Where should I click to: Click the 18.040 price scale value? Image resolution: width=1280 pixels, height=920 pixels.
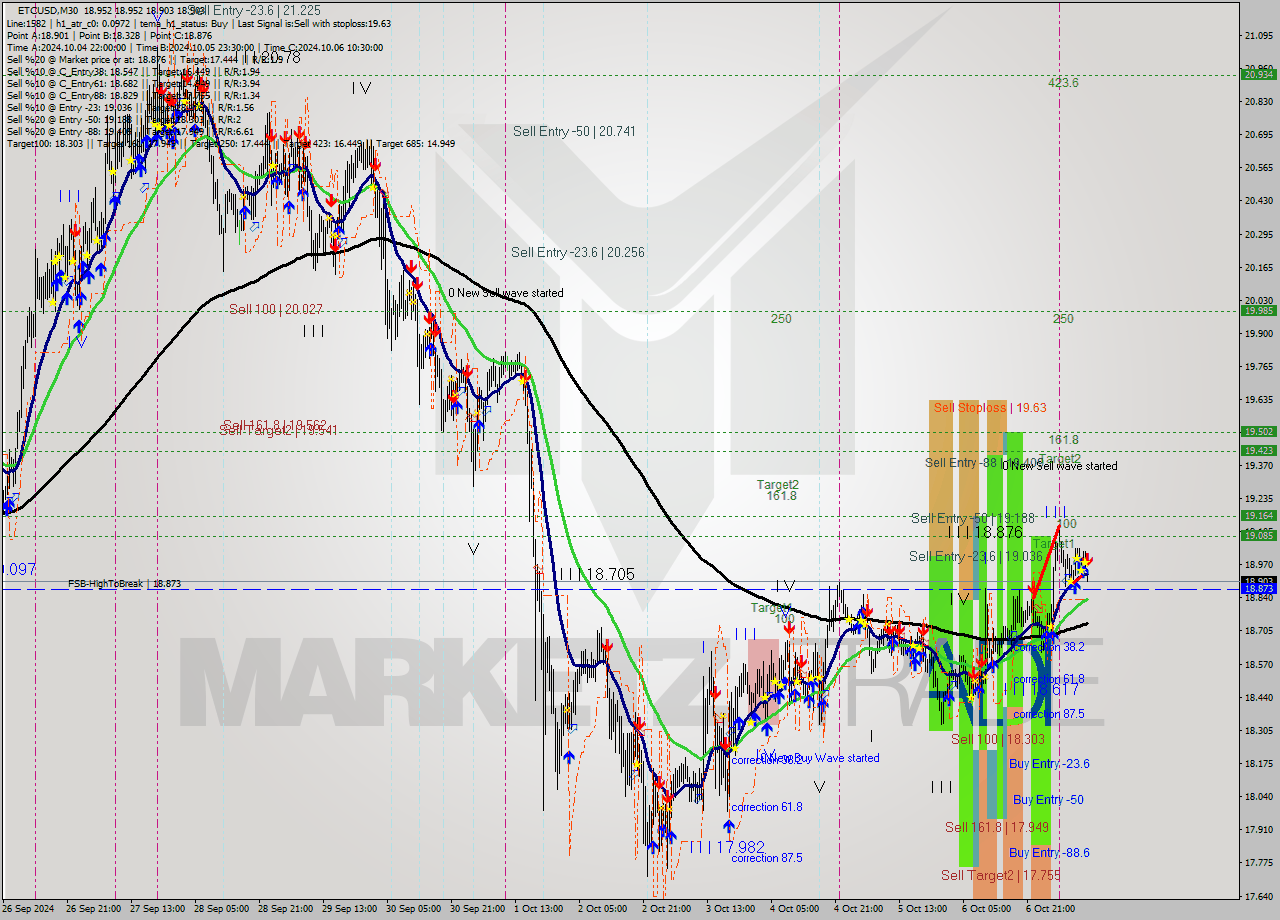[1258, 796]
